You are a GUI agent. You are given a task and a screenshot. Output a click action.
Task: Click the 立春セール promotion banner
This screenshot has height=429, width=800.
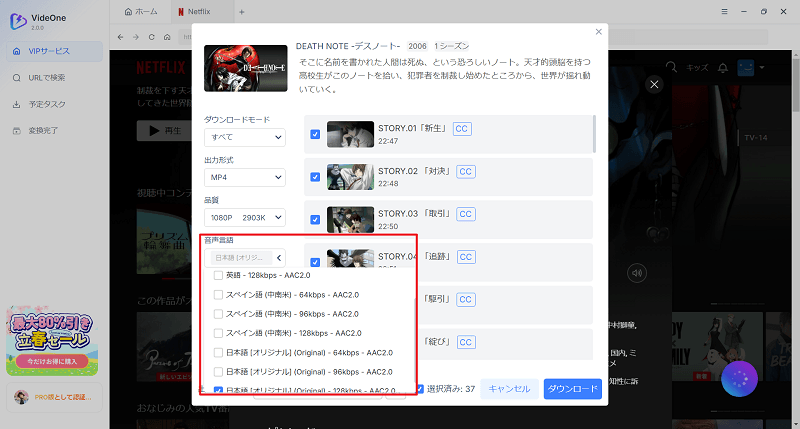tap(52, 340)
